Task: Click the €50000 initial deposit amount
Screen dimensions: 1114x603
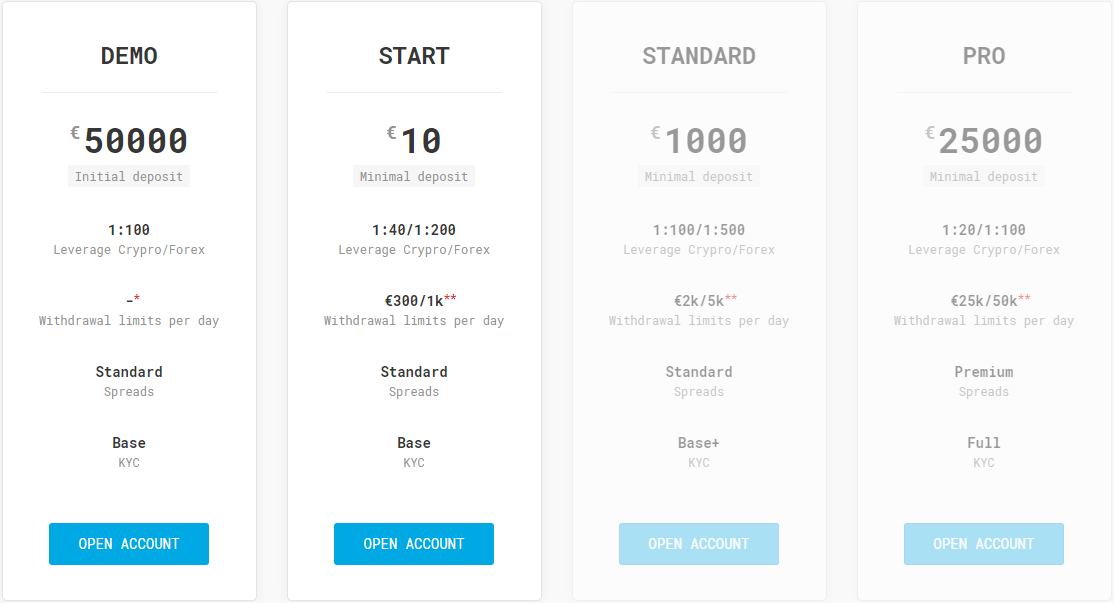Action: 135,141
